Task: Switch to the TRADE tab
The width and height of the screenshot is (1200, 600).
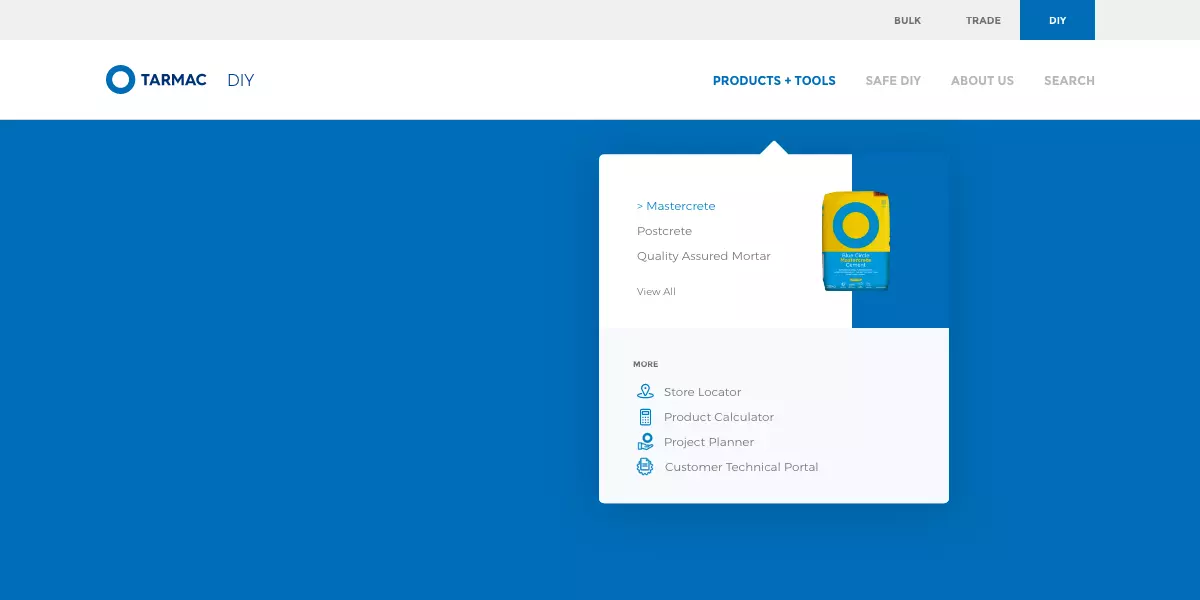Action: (x=983, y=20)
